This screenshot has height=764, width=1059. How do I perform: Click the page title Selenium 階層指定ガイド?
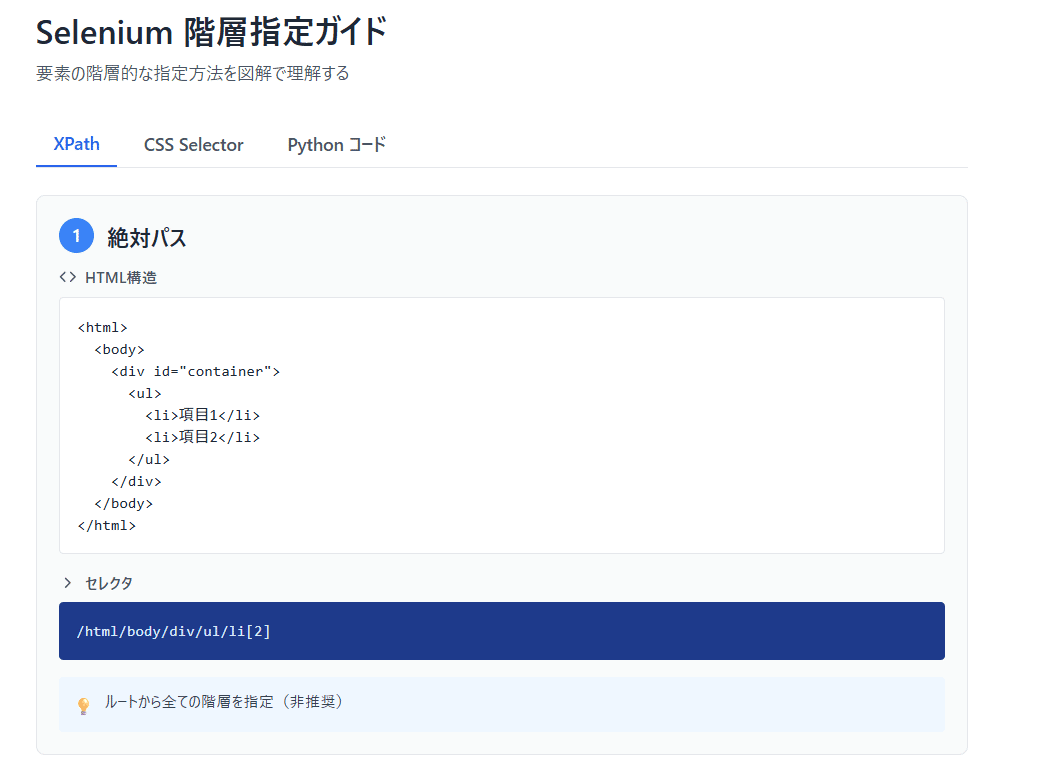pos(211,33)
